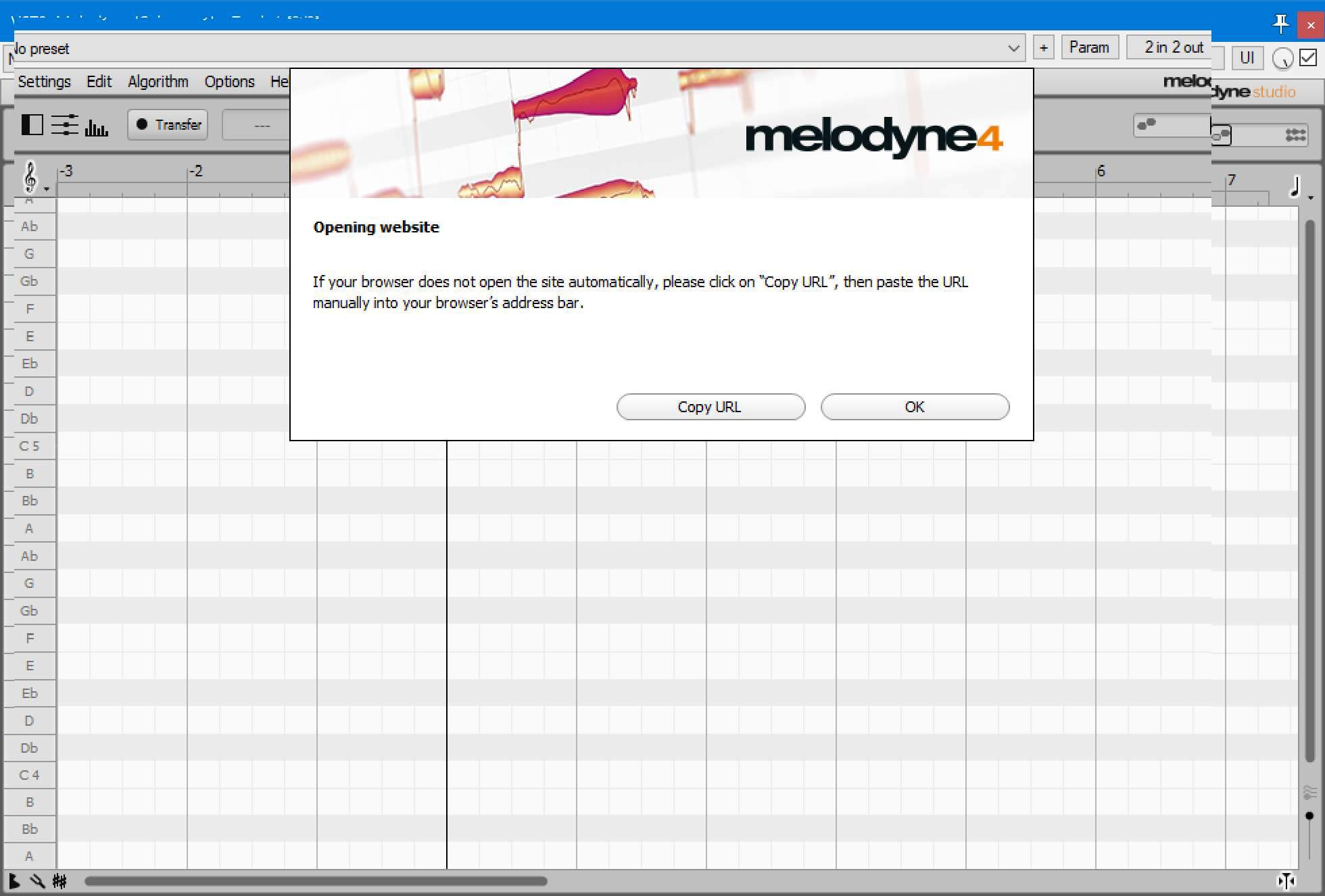Click the grid icon at bottom left

[x=59, y=880]
